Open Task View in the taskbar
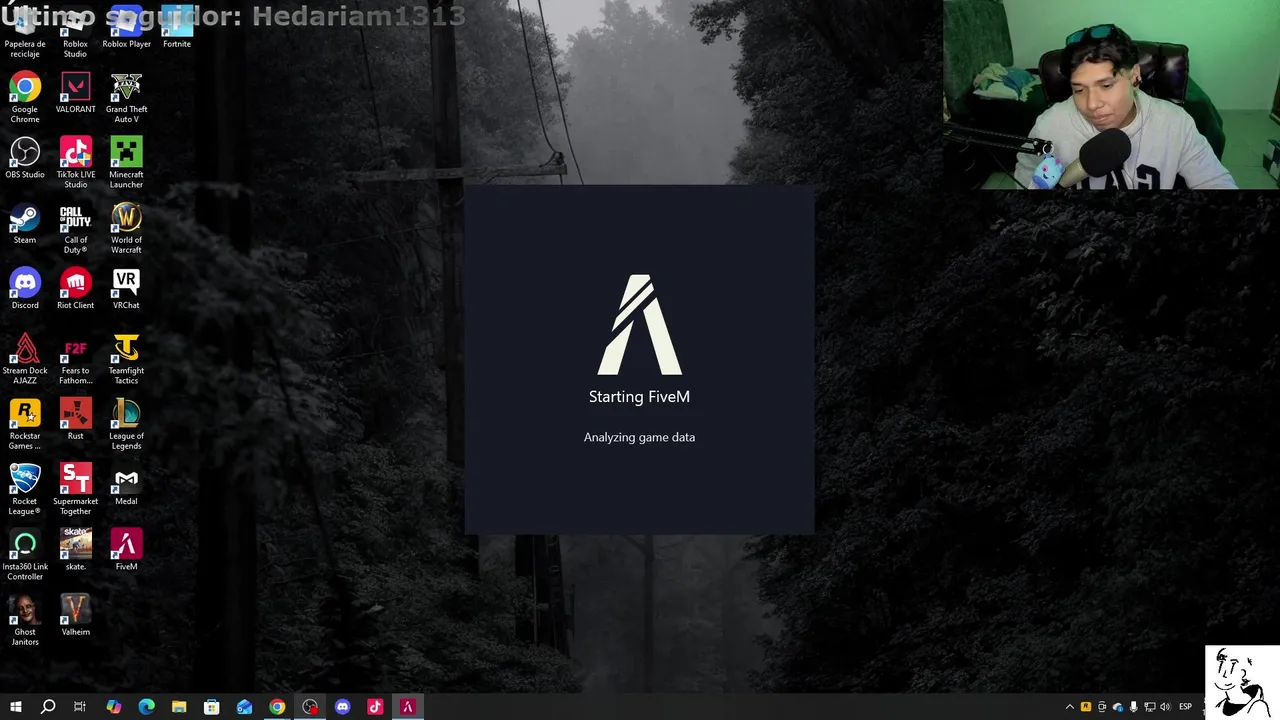The height and width of the screenshot is (720, 1280). point(80,707)
